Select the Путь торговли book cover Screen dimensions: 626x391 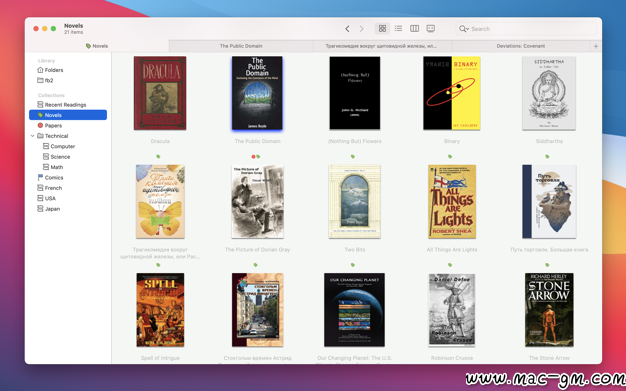(549, 202)
